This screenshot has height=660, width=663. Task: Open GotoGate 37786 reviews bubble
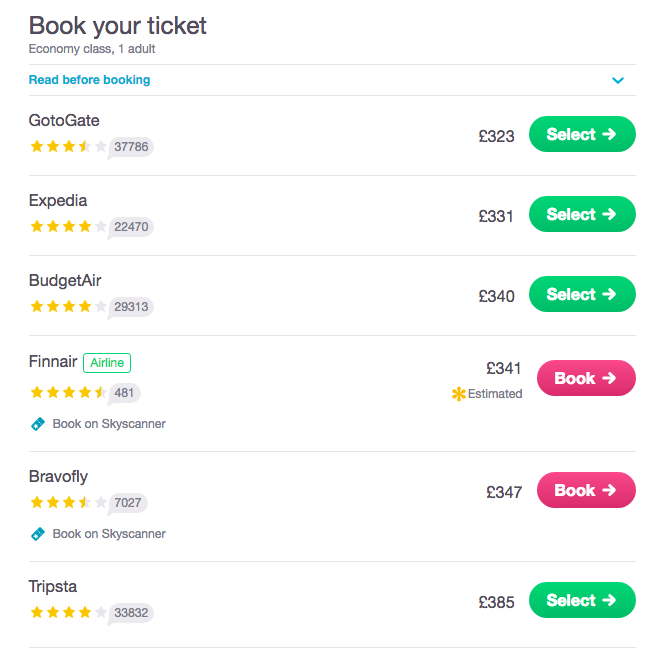(131, 147)
